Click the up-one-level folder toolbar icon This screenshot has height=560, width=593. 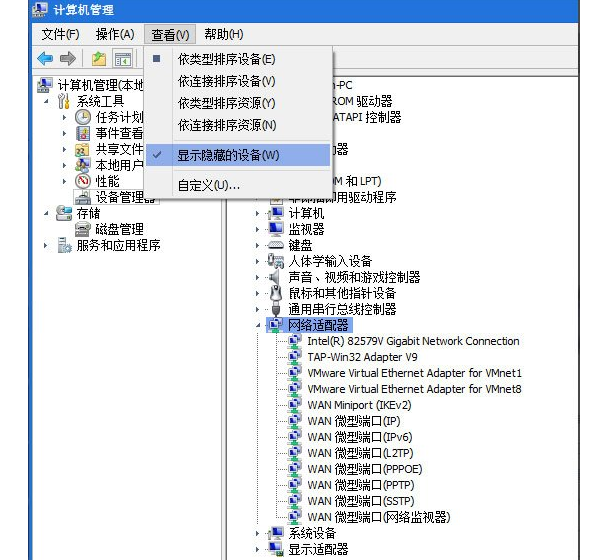[x=99, y=59]
